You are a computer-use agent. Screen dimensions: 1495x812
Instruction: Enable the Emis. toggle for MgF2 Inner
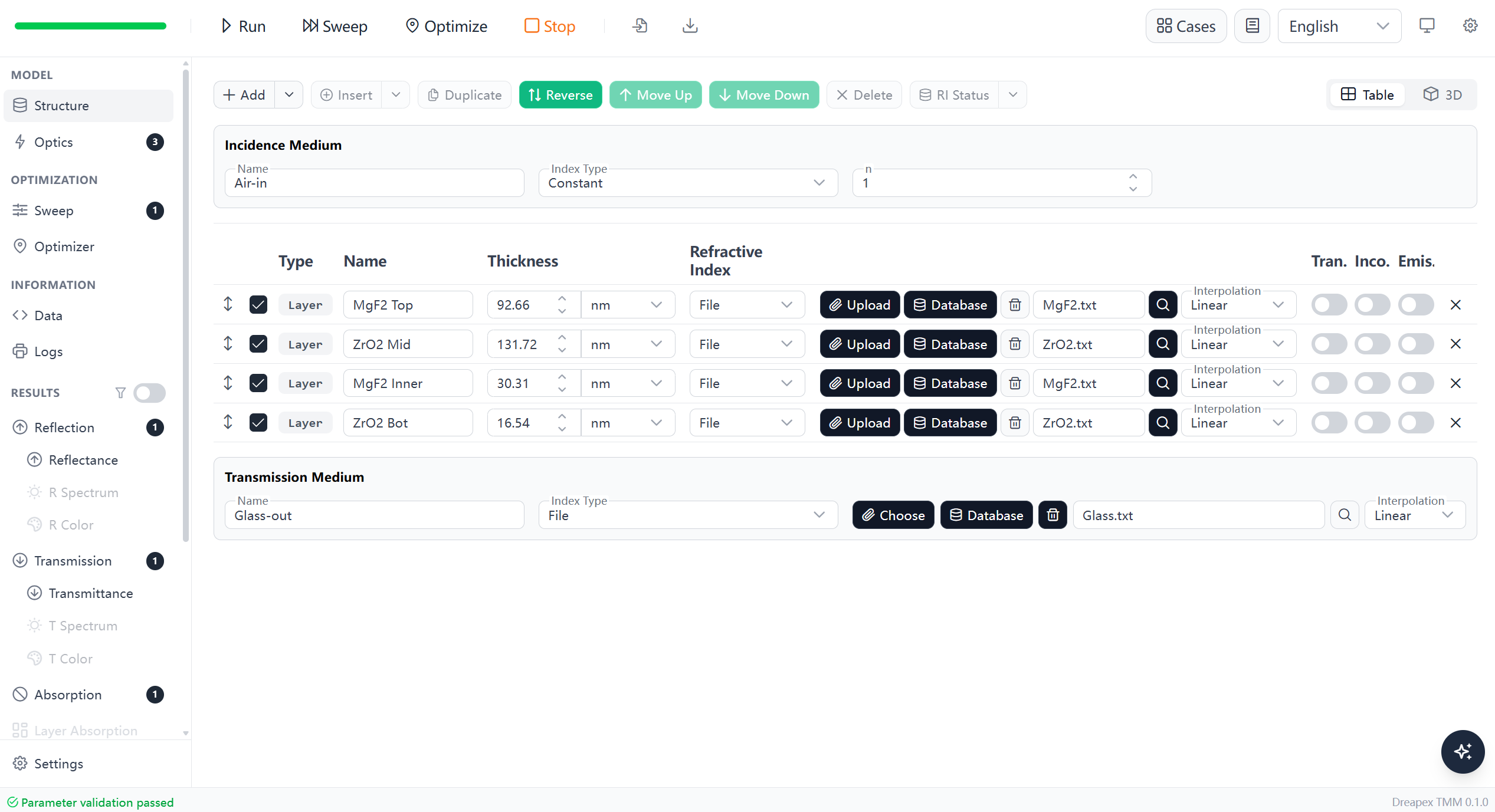(x=1415, y=383)
